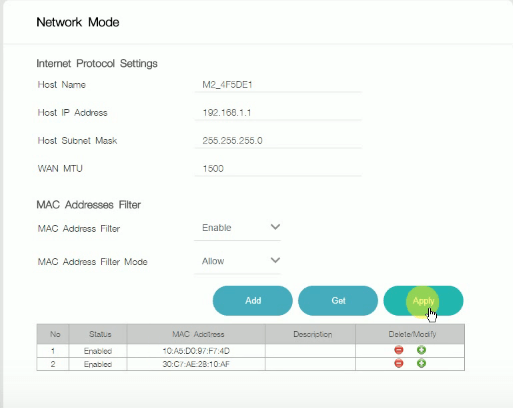
Task: Edit the Host IP Address field 192.168.1.1
Action: coord(278,113)
